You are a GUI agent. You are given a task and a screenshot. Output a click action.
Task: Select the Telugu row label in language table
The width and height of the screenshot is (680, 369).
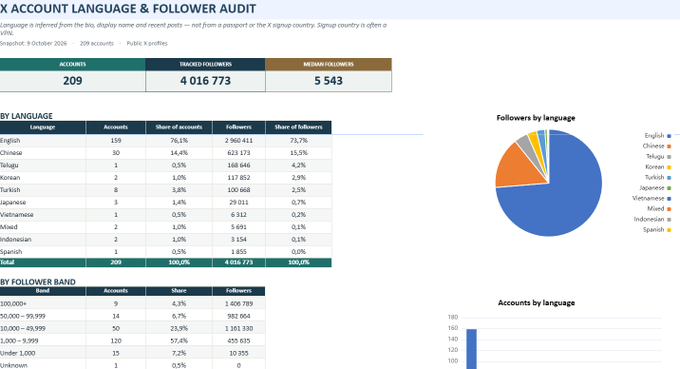point(9,165)
